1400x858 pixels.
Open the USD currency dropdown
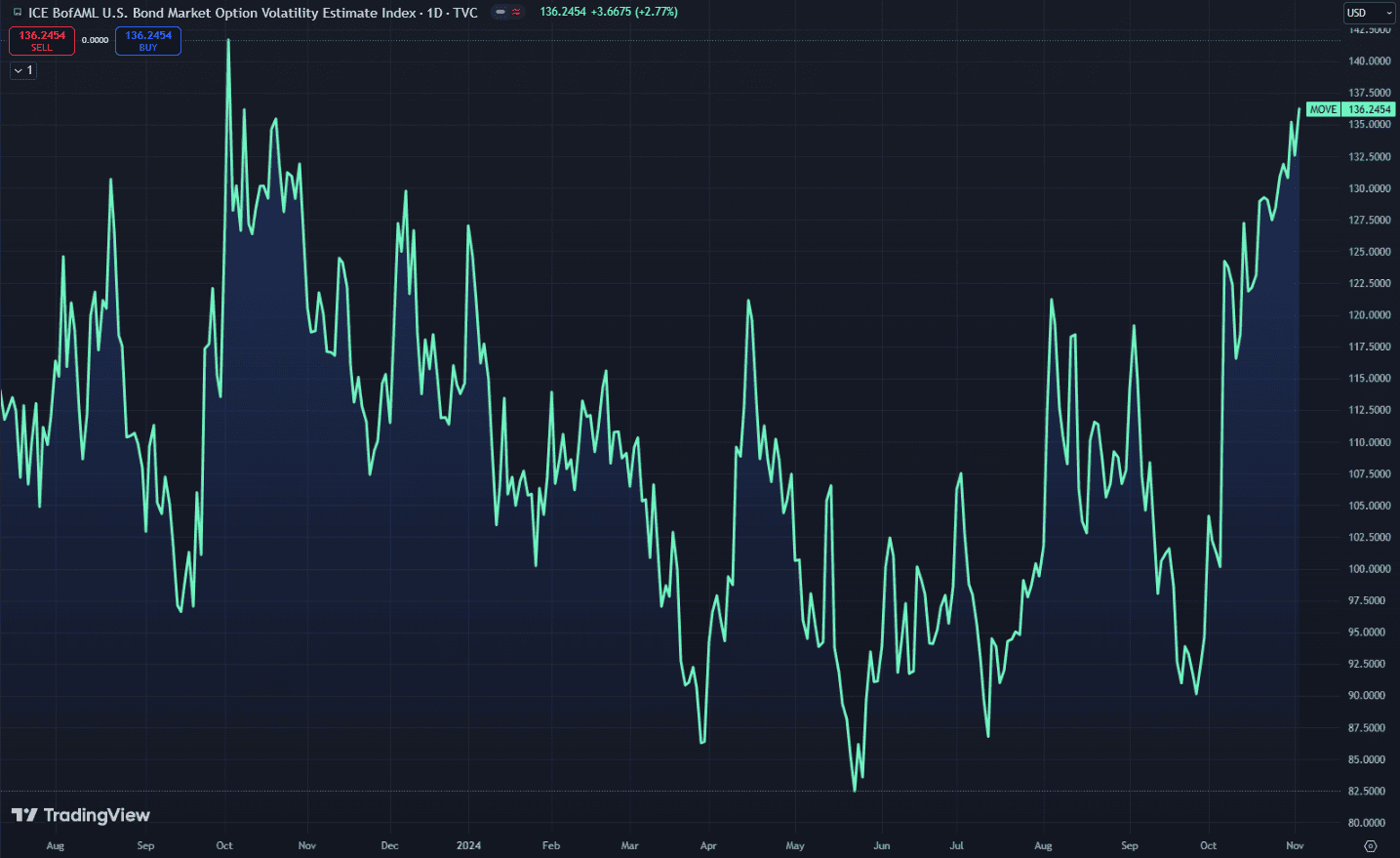pyautogui.click(x=1370, y=13)
